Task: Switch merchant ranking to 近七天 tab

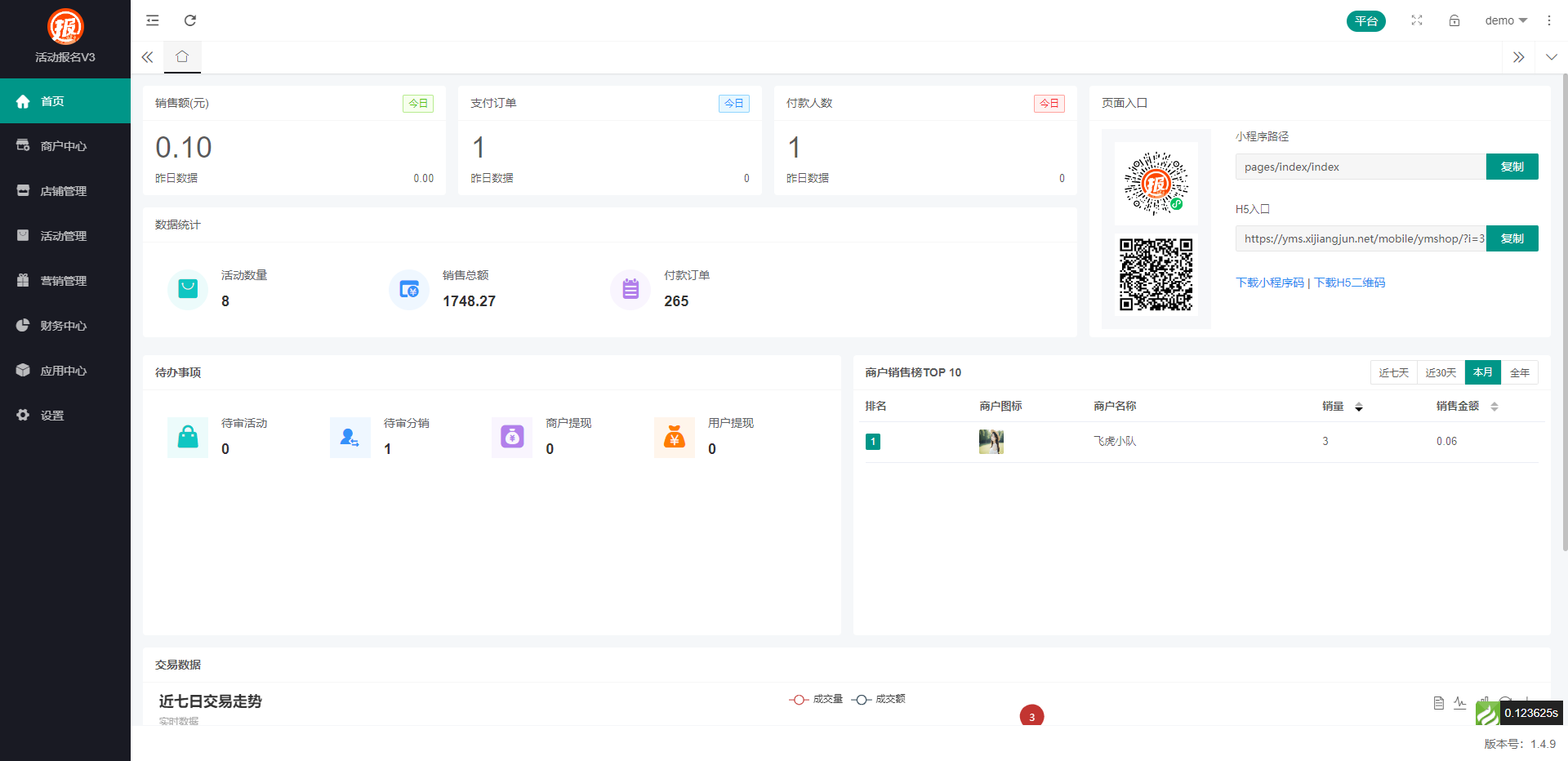Action: pyautogui.click(x=1393, y=372)
